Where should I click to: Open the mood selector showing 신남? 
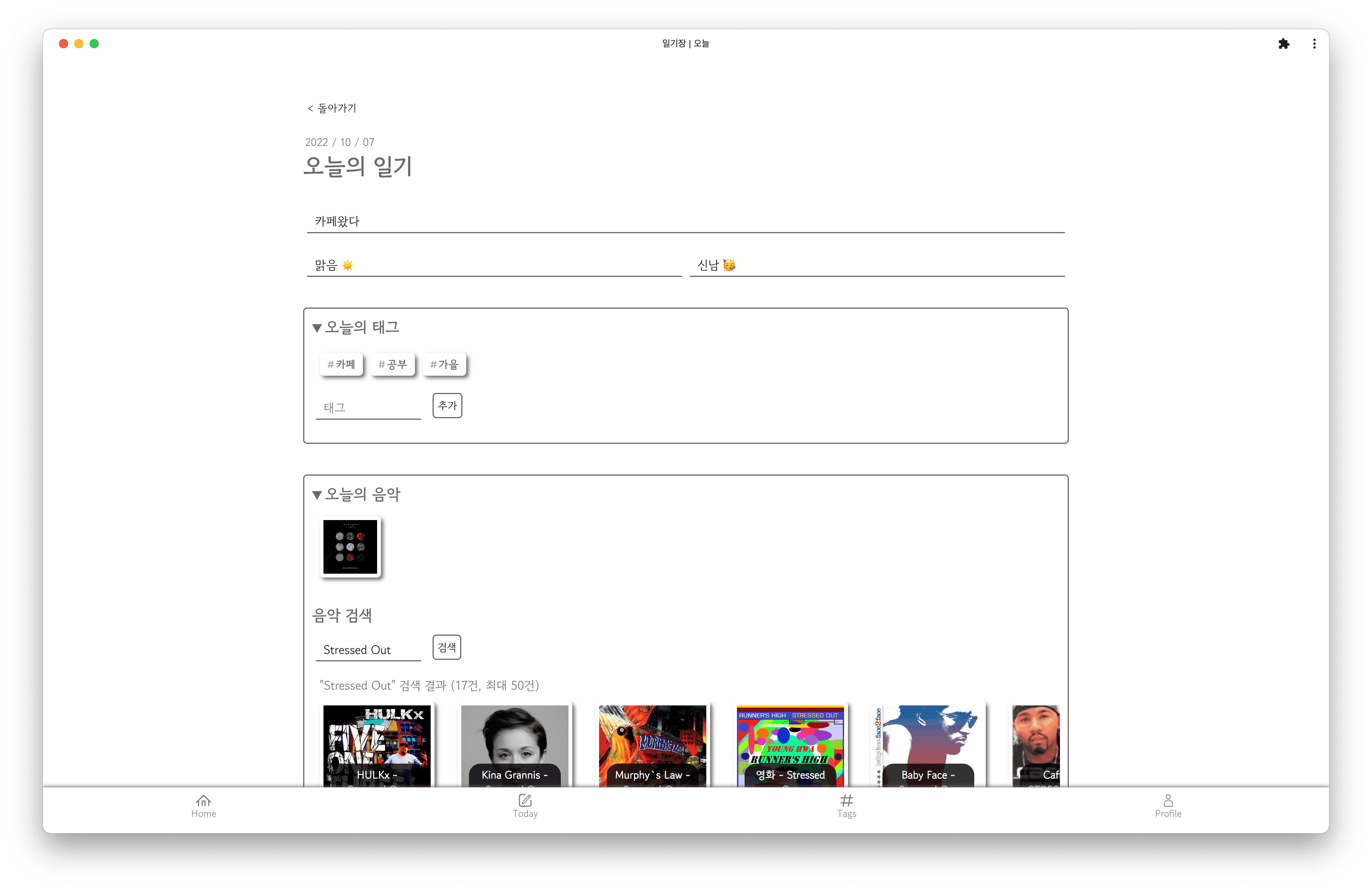coord(877,265)
